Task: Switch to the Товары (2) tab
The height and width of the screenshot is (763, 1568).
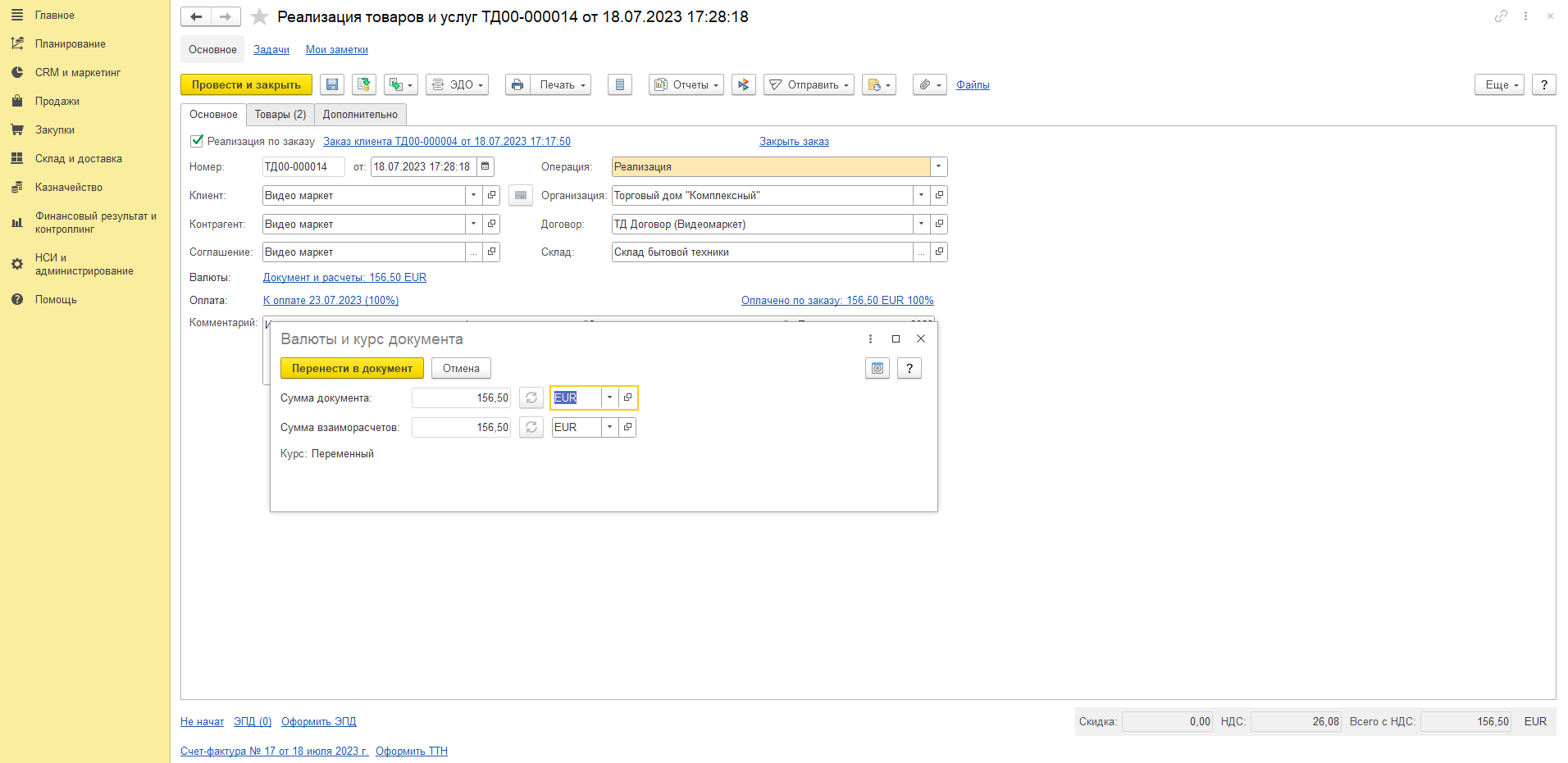Action: click(280, 115)
